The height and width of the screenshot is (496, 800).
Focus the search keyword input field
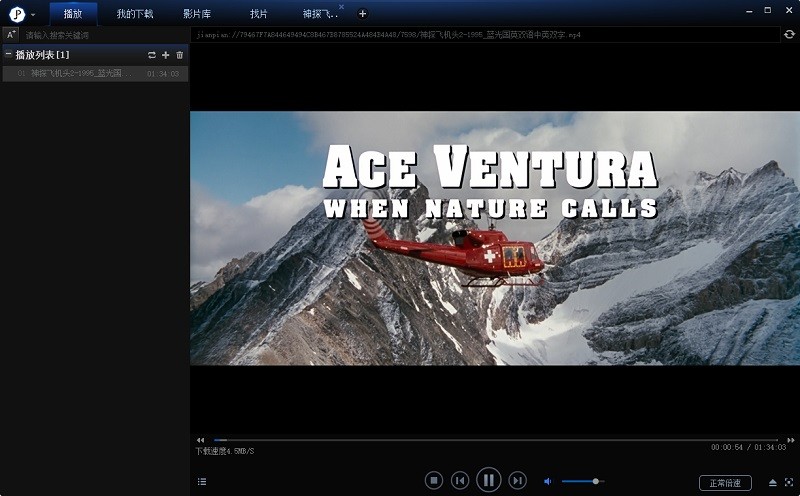pyautogui.click(x=105, y=35)
